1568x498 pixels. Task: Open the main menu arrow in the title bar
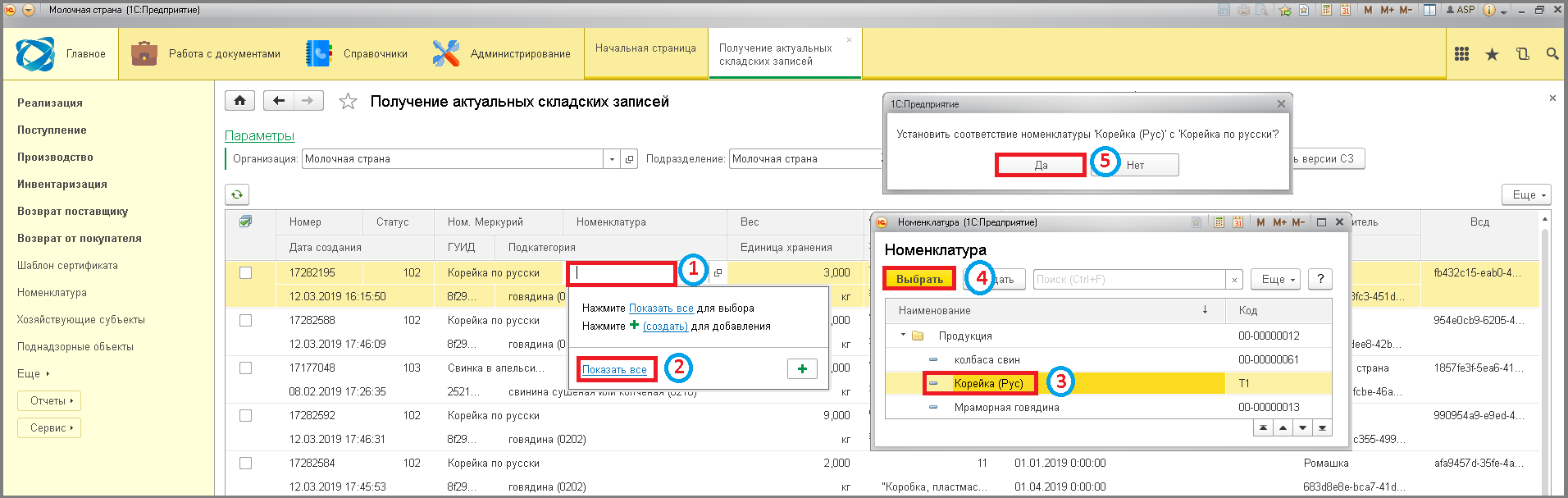coord(29,10)
